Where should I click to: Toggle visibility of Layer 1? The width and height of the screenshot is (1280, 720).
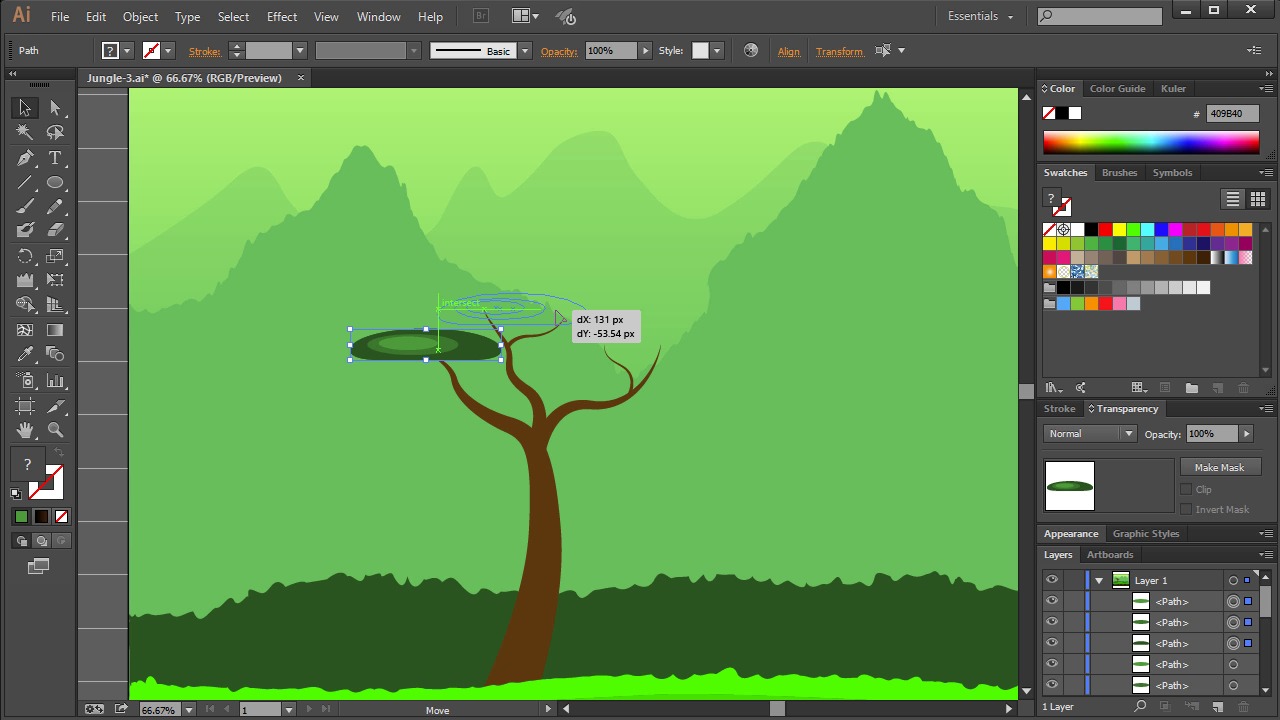pos(1051,580)
